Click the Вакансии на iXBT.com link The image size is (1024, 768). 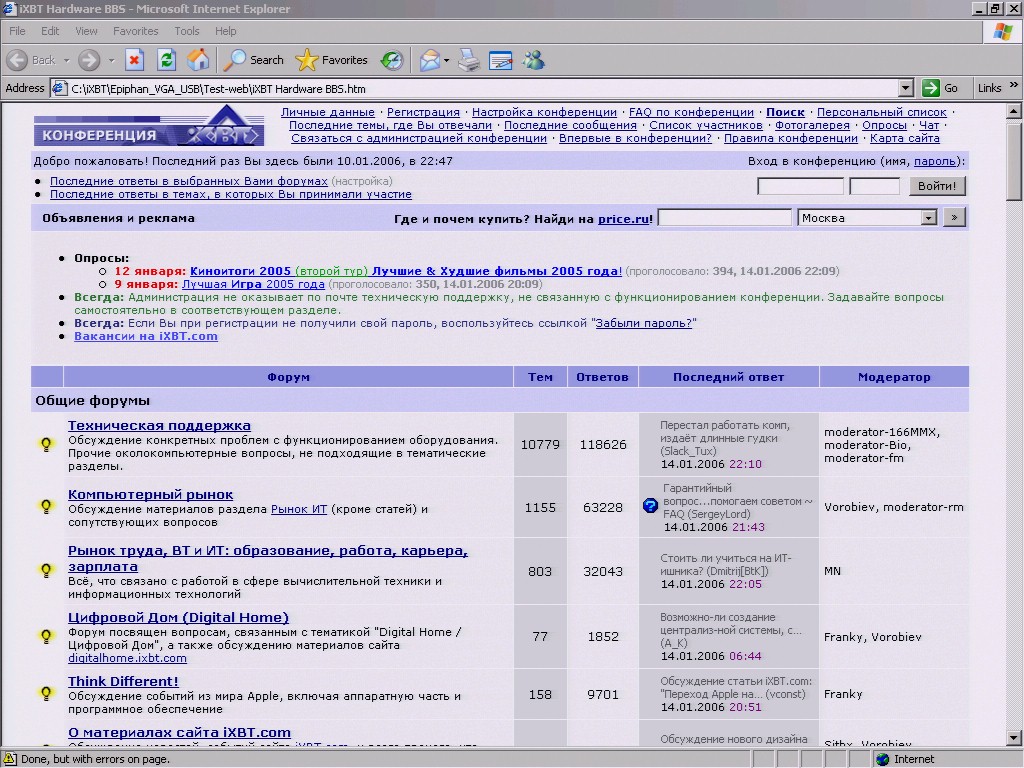coord(145,336)
